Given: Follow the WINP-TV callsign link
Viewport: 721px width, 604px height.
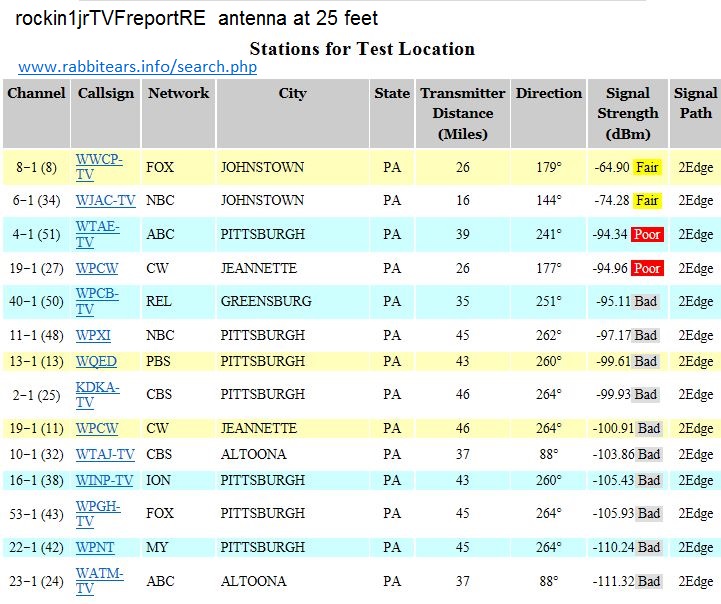Looking at the screenshot, I should point(105,481).
